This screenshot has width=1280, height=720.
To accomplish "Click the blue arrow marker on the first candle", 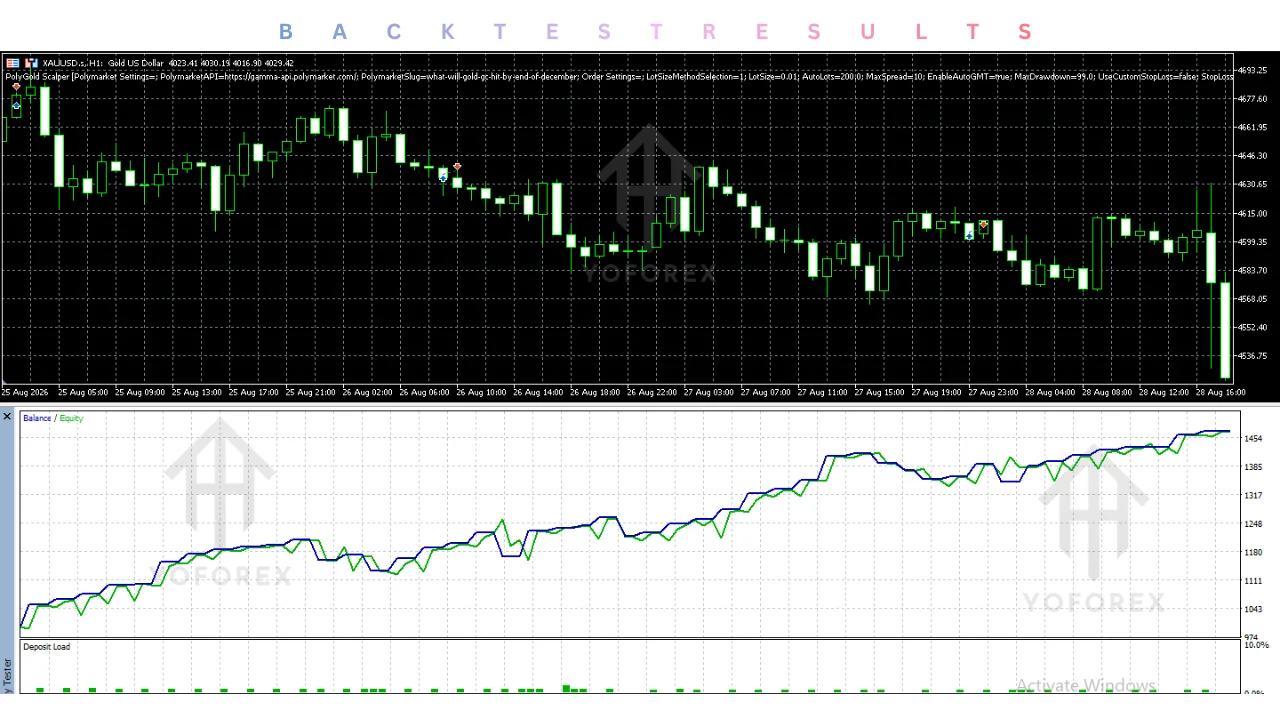I will click(x=16, y=105).
